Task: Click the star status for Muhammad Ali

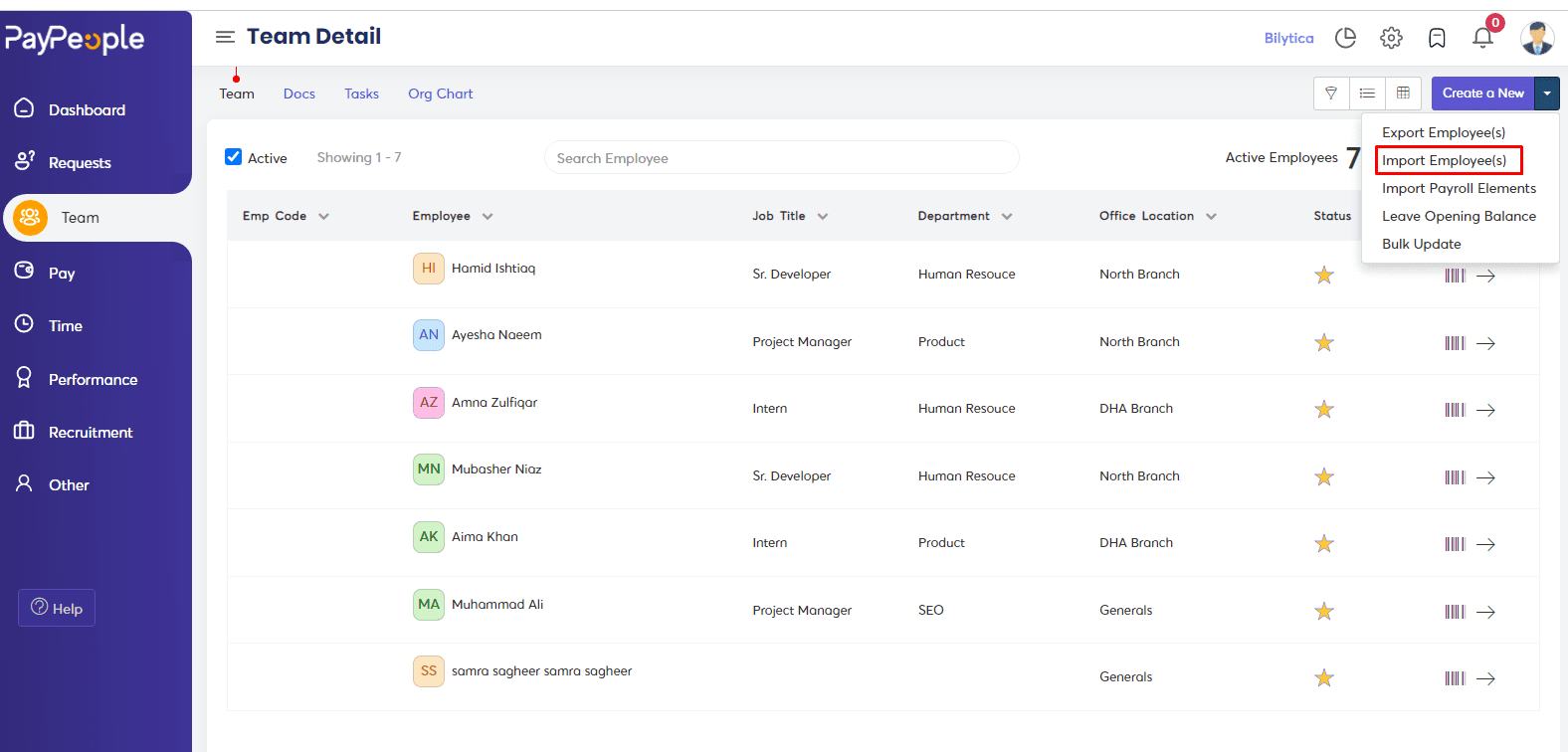Action: 1324,612
